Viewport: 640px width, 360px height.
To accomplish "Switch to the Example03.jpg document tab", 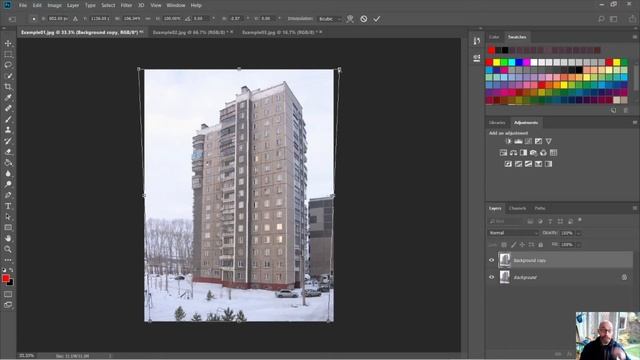I will pyautogui.click(x=279, y=32).
